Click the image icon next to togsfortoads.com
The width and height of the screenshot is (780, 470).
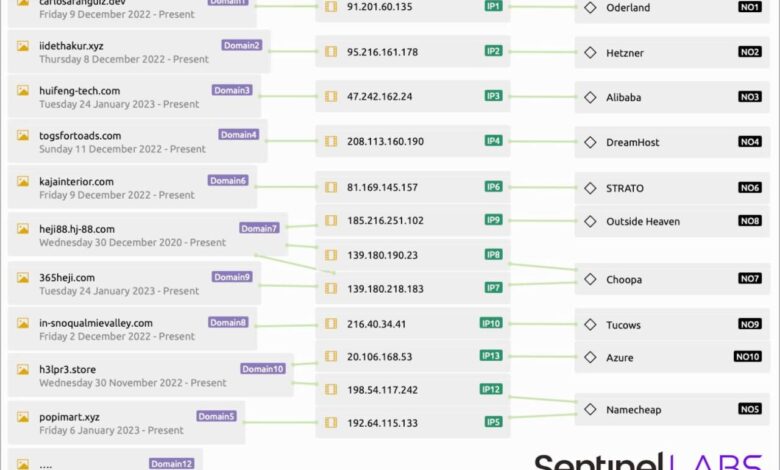[23, 136]
